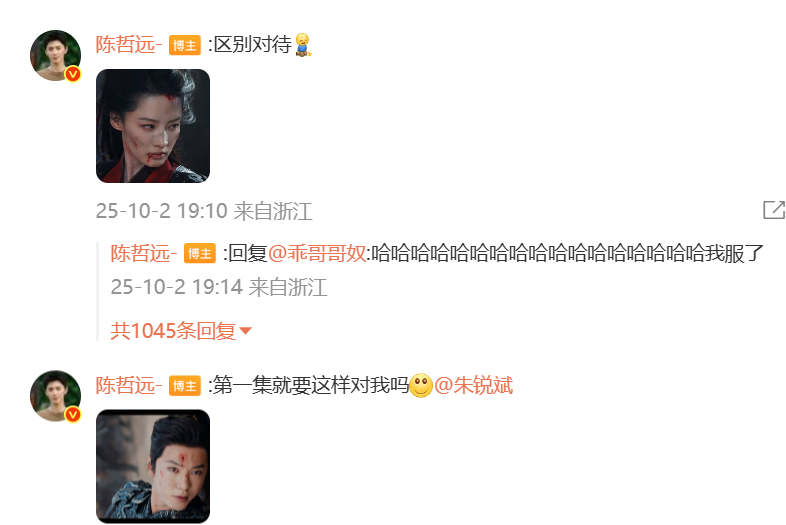Screen dimensions: 786x525
Task: Click the smiley emoji before @朱锐斌
Action: [x=421, y=386]
